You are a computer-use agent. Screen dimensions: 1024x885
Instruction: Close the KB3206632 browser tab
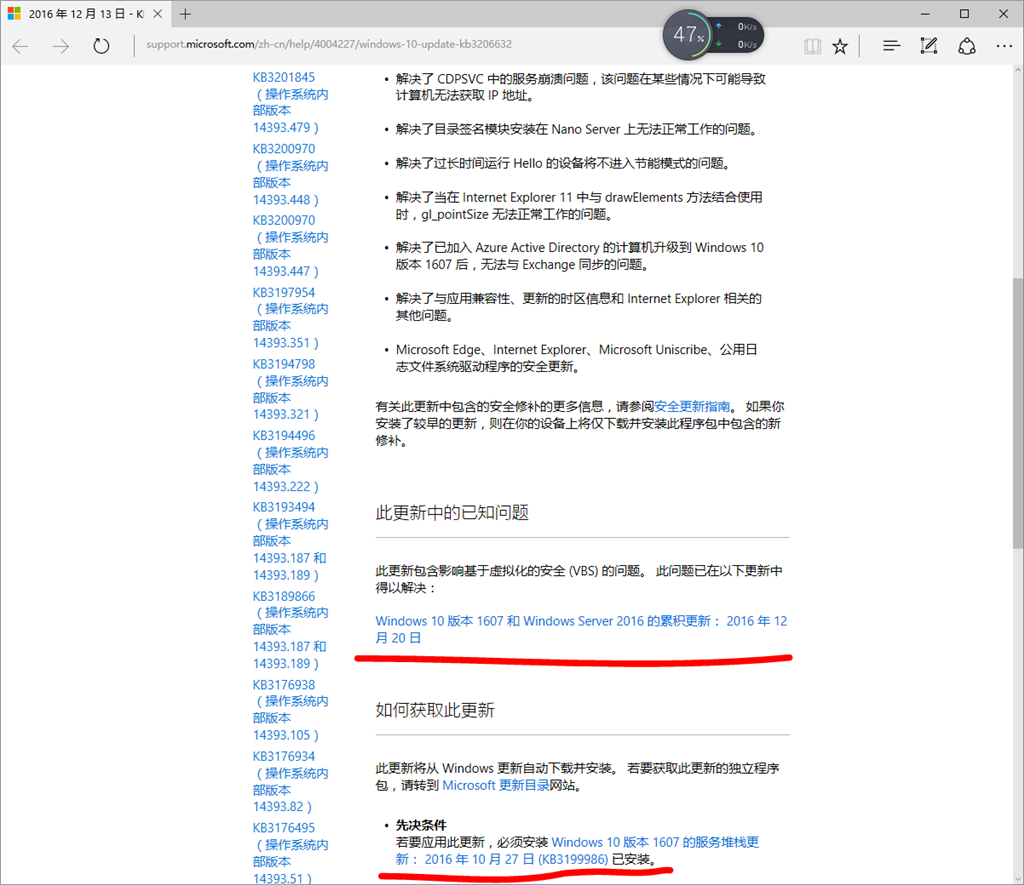point(157,14)
